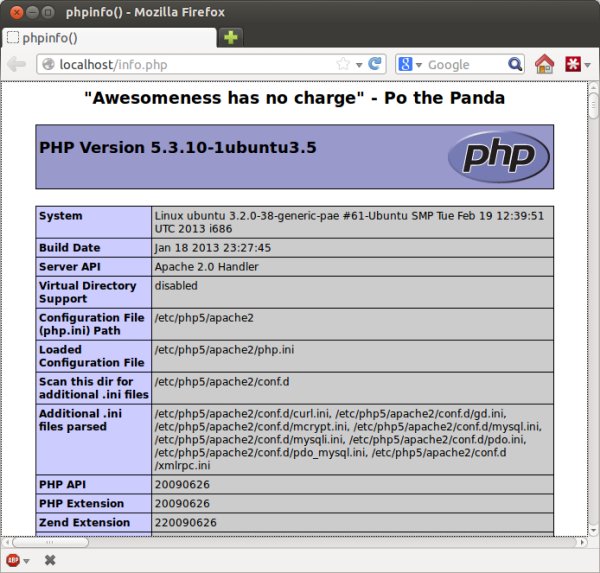
Task: Click the 'Build Date' row label
Action: click(70, 248)
